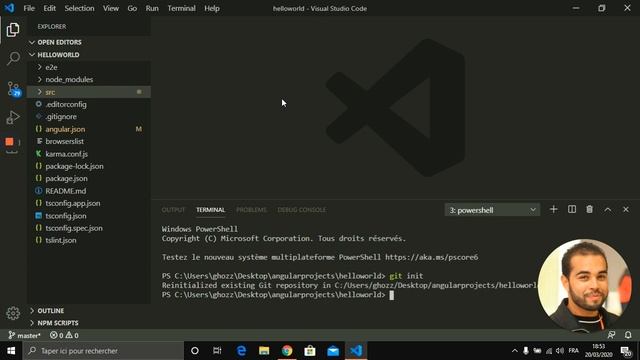Open the Run menu
640x360 pixels.
152,8
